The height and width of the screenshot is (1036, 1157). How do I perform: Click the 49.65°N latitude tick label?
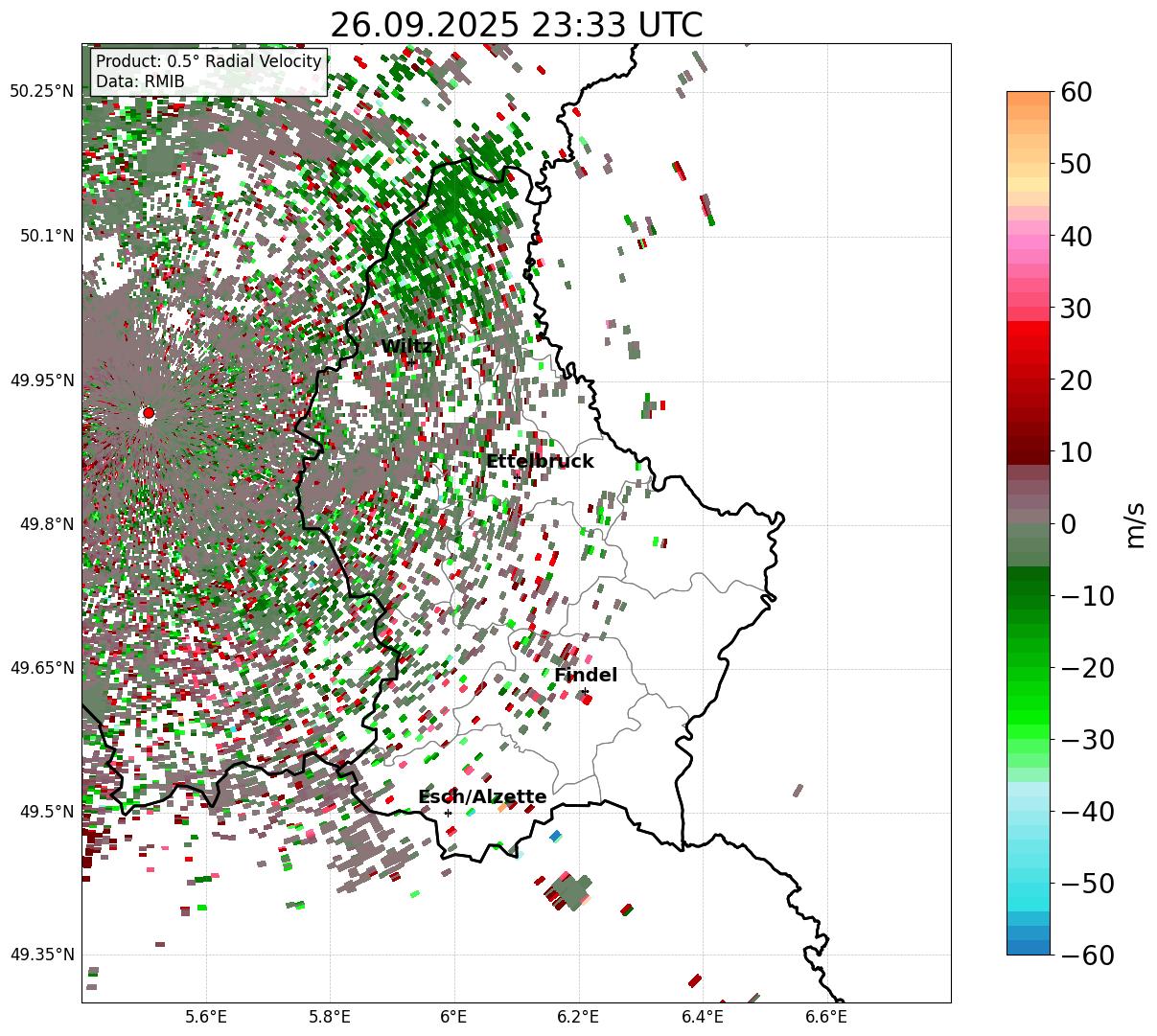coord(41,668)
